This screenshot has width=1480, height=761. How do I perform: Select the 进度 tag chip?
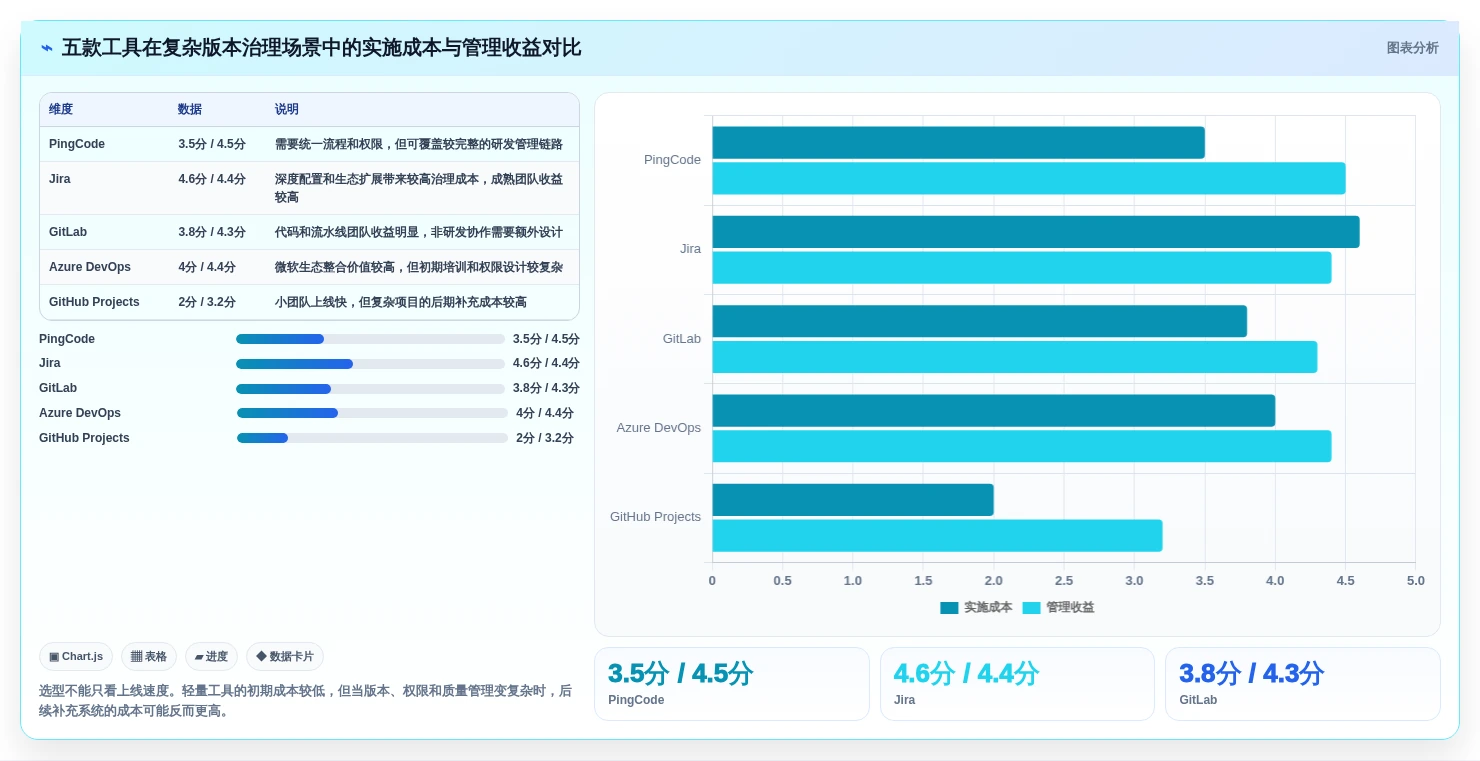pyautogui.click(x=211, y=656)
